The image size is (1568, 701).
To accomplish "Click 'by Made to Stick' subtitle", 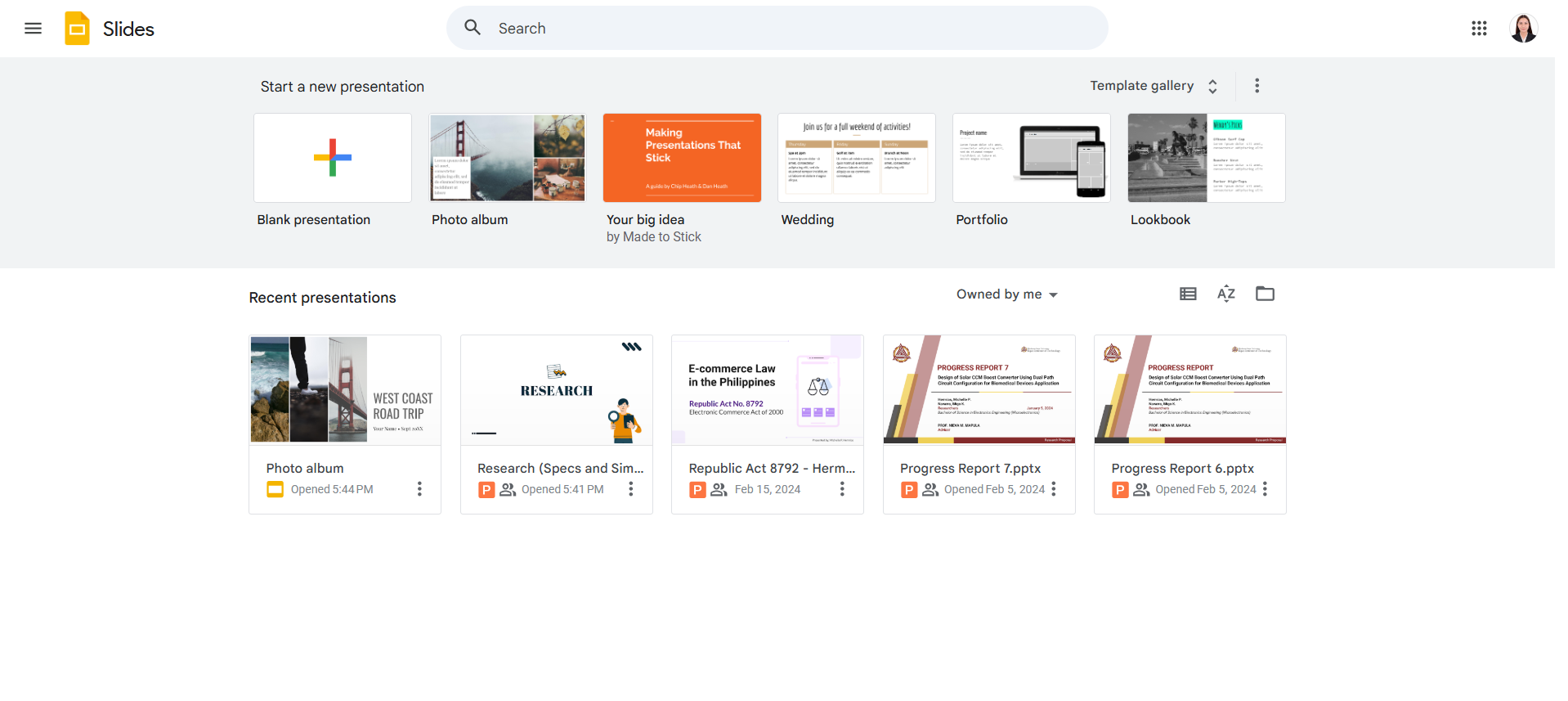I will (x=654, y=237).
